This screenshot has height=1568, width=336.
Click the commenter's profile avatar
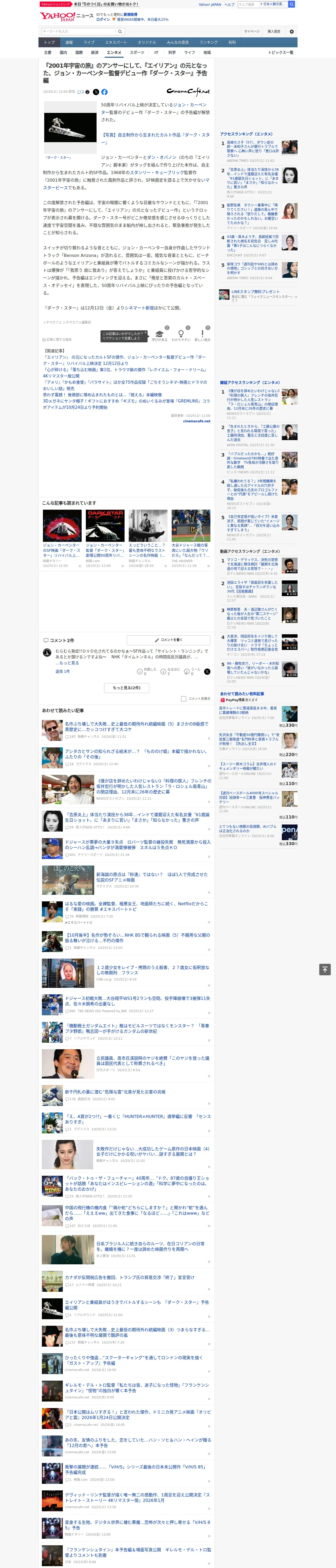[47, 653]
